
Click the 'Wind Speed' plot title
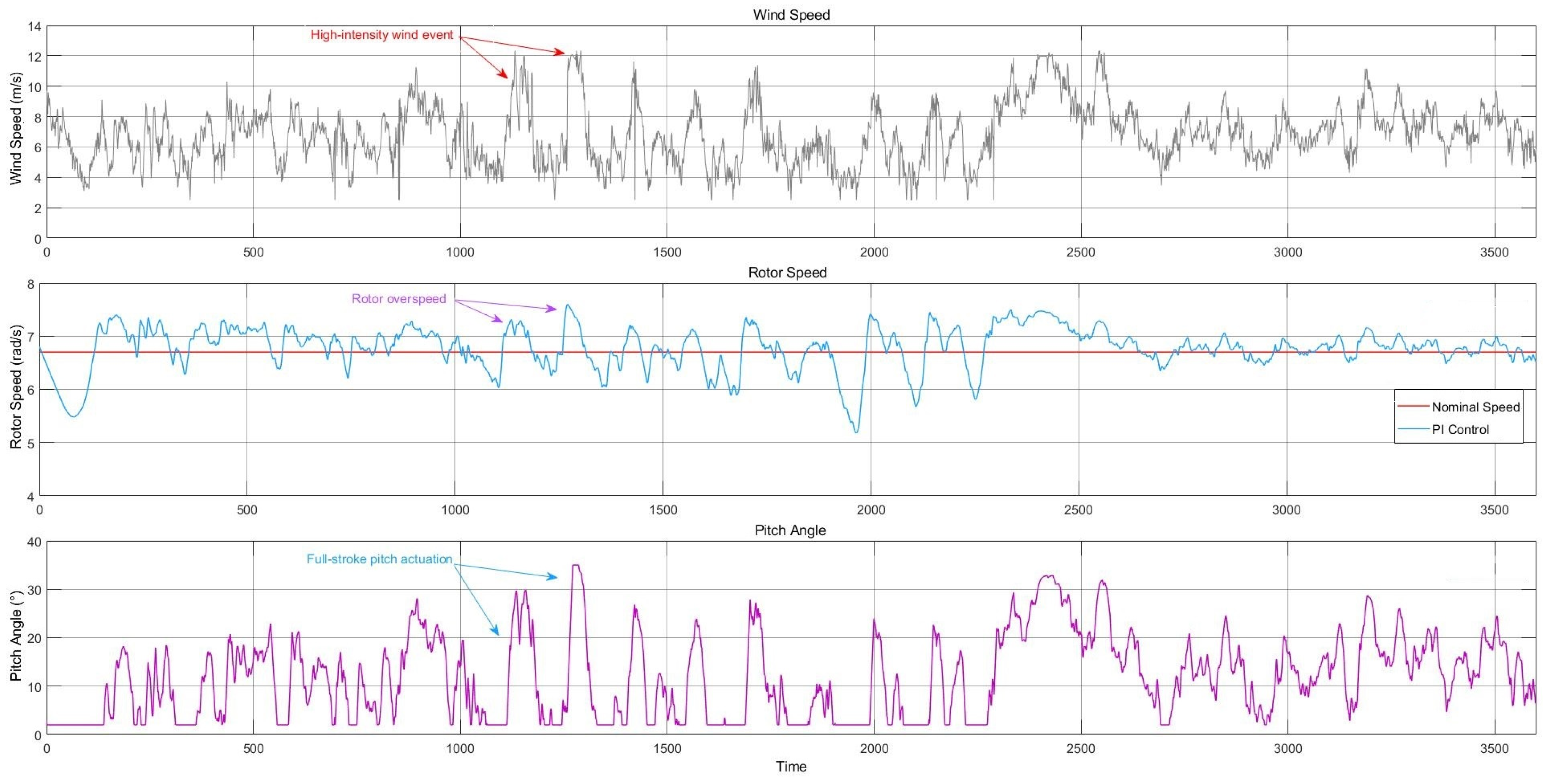(x=791, y=15)
